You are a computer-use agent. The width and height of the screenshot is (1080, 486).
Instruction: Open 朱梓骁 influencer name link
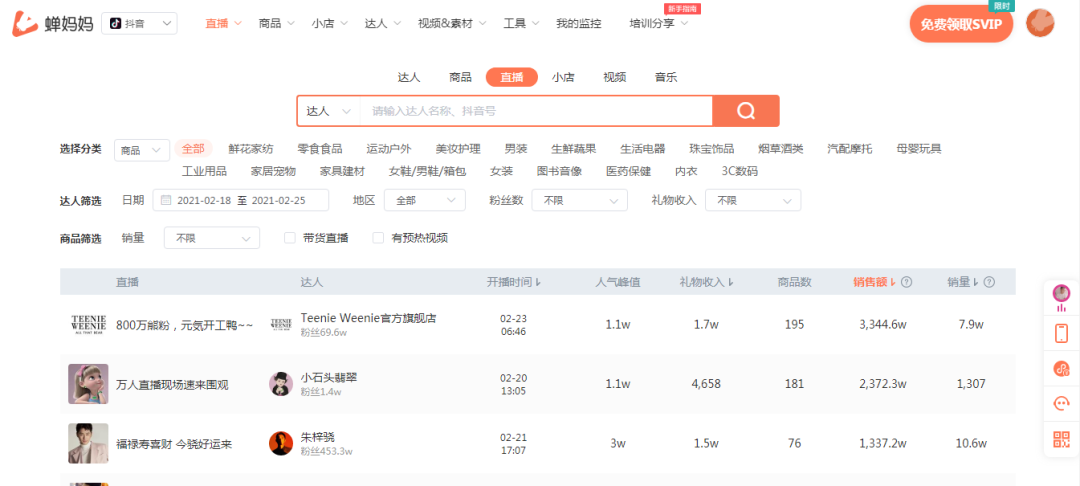[318, 436]
